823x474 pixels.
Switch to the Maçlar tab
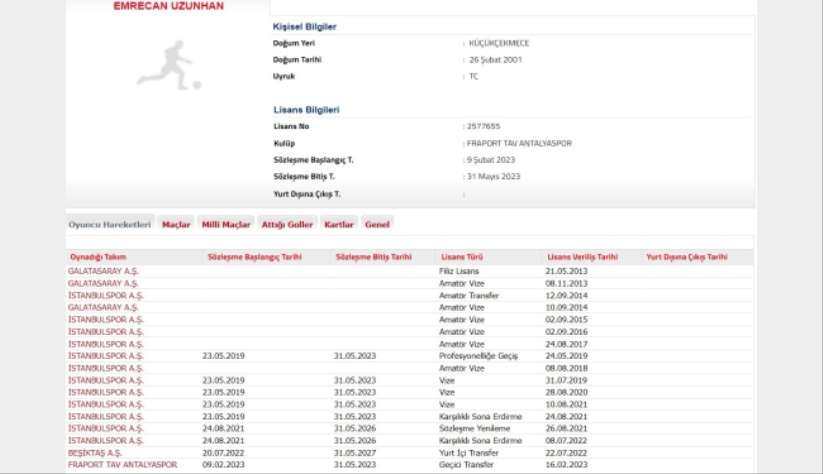click(x=176, y=224)
